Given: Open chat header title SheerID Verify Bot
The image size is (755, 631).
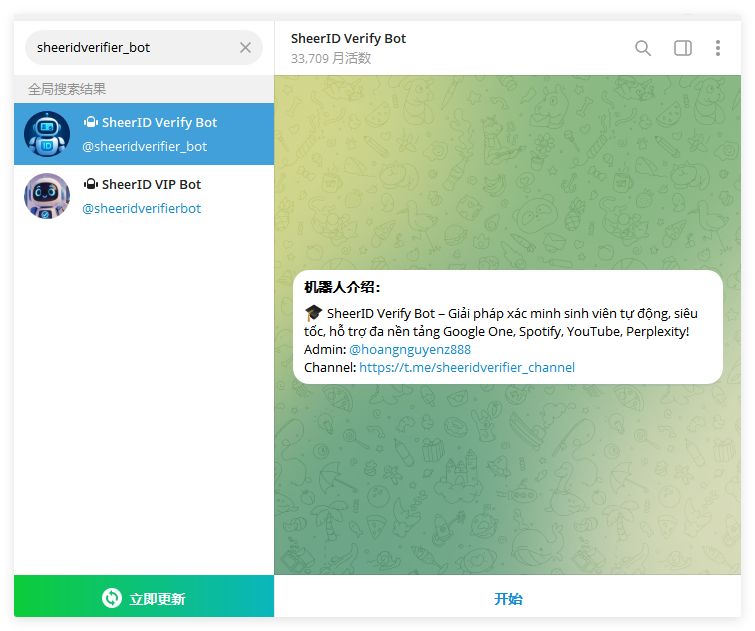Looking at the screenshot, I should (348, 39).
